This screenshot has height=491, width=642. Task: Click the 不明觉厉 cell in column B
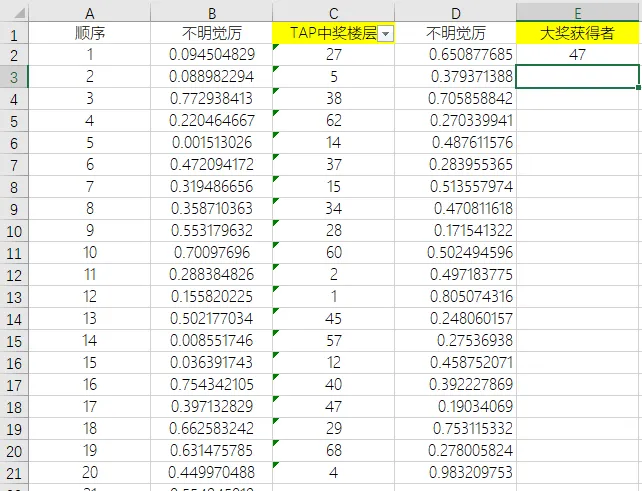click(212, 33)
